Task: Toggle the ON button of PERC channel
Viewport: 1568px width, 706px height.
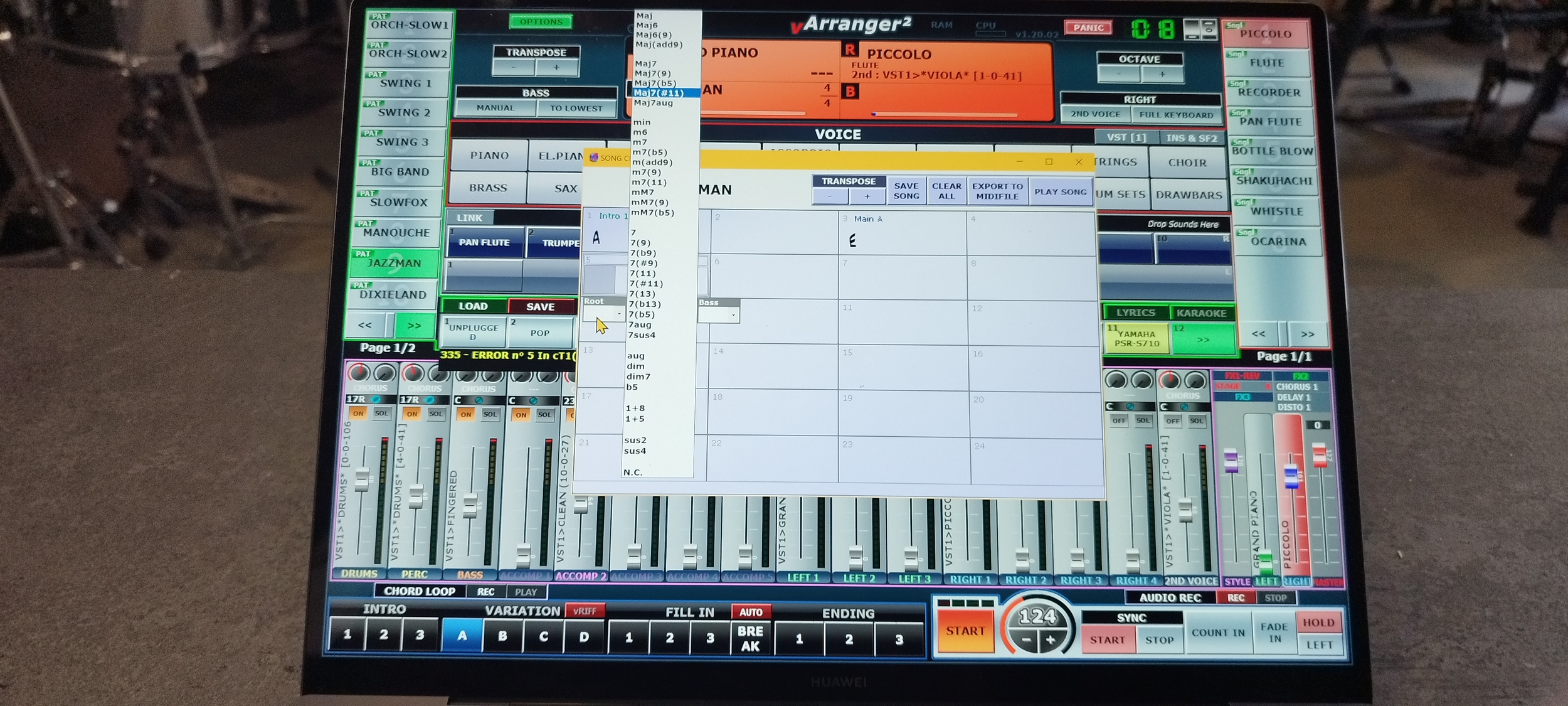Action: tap(412, 414)
